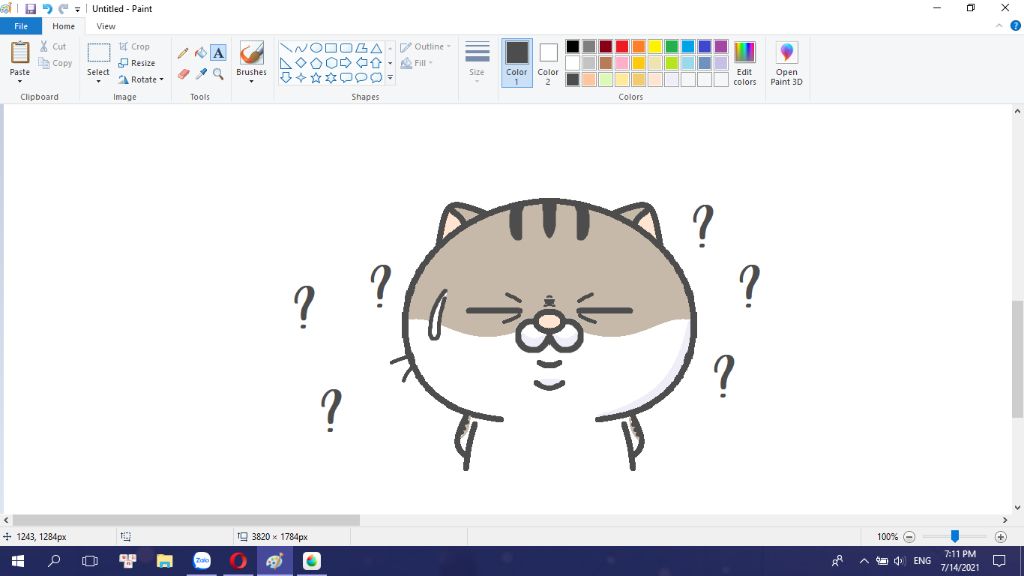1024x576 pixels.
Task: Choose the Oval shape
Action: click(x=316, y=48)
